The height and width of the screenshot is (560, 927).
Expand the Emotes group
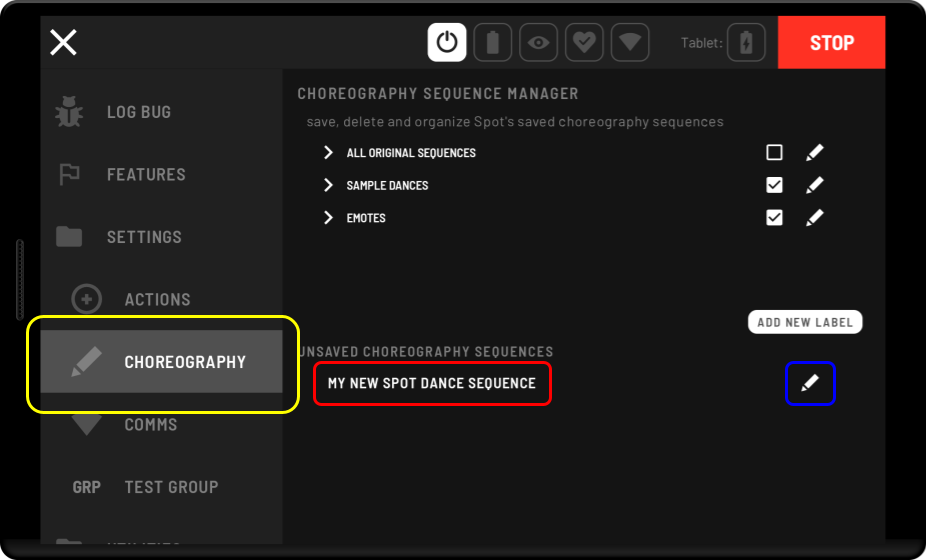coord(328,217)
